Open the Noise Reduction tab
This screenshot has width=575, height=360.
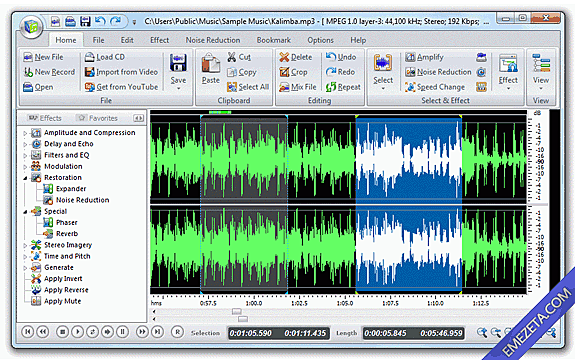[x=213, y=40]
